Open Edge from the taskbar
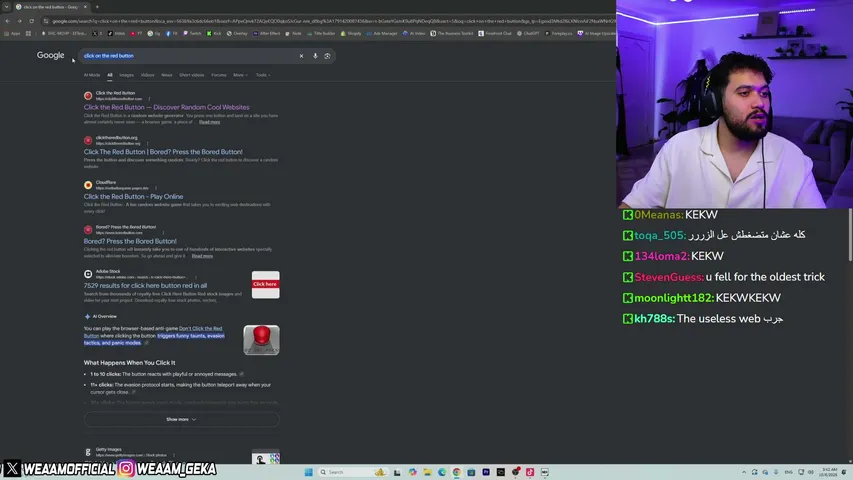This screenshot has width=853, height=480. tap(442, 472)
